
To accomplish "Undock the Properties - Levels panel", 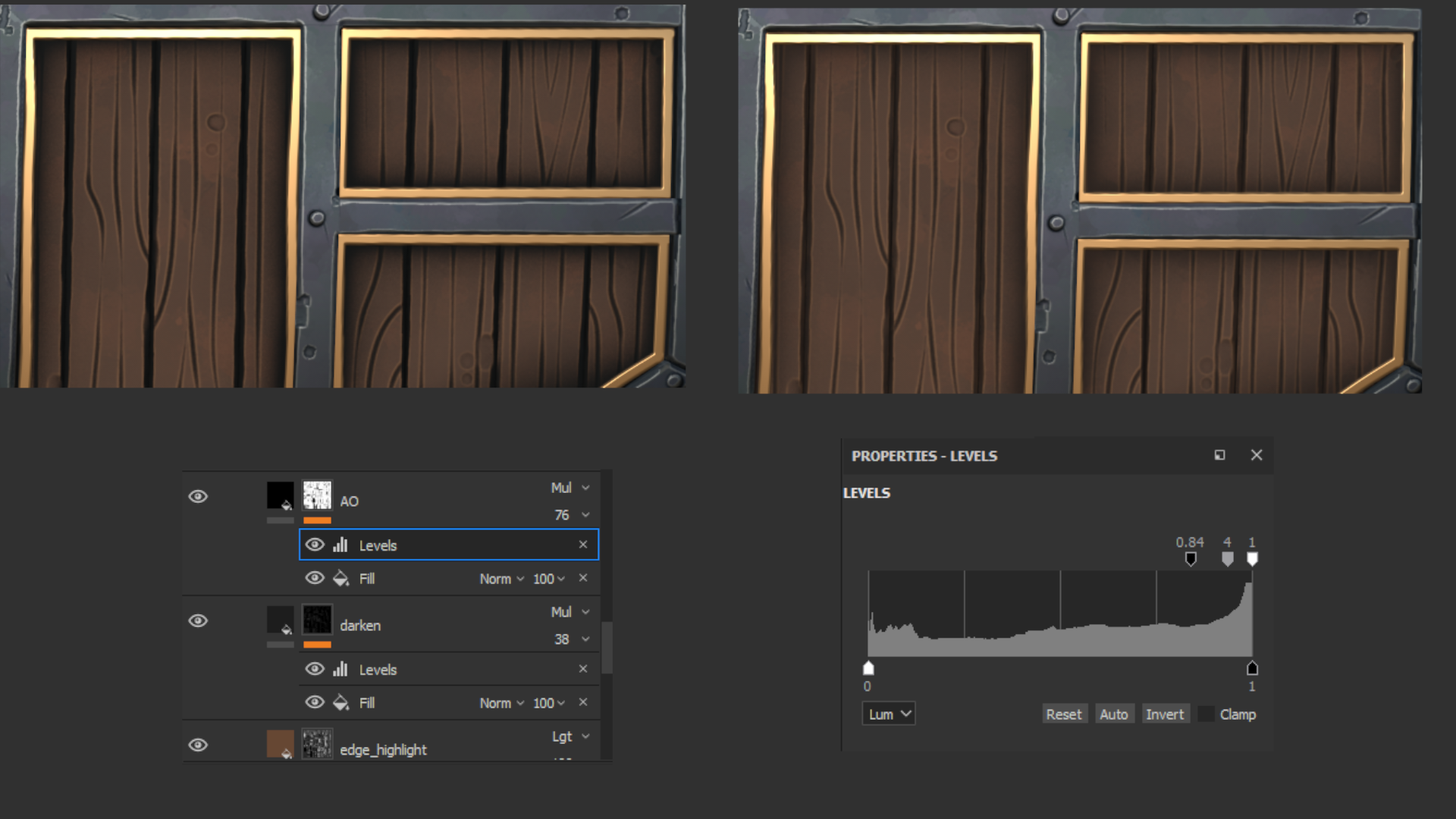I will tap(1219, 455).
